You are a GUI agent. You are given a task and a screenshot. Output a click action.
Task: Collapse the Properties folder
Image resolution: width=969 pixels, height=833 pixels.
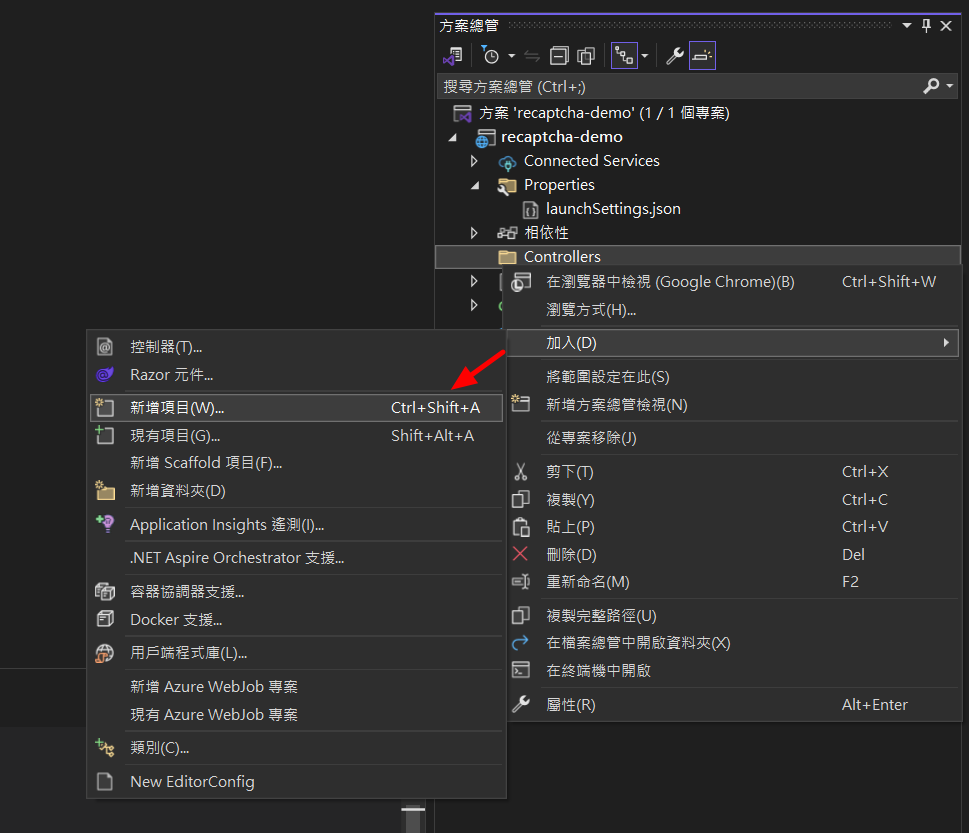coord(475,185)
